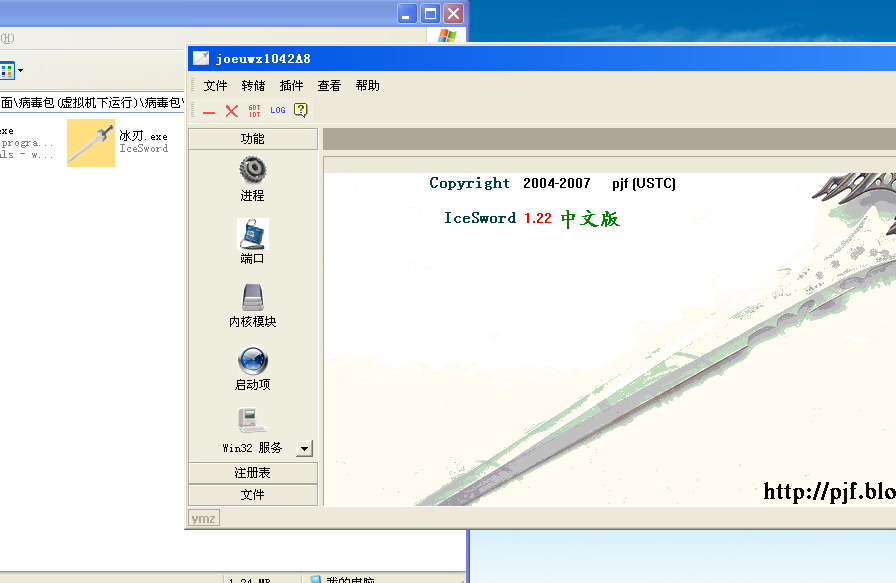Viewport: 896px width, 583px height.
Task: Open the 插件 (Plugins) menu
Action: 291,86
